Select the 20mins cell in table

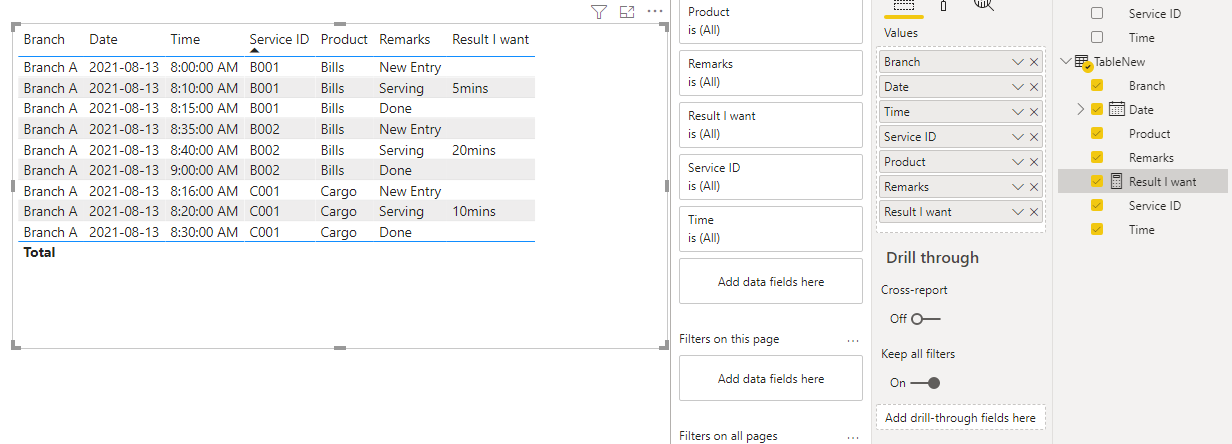point(474,150)
